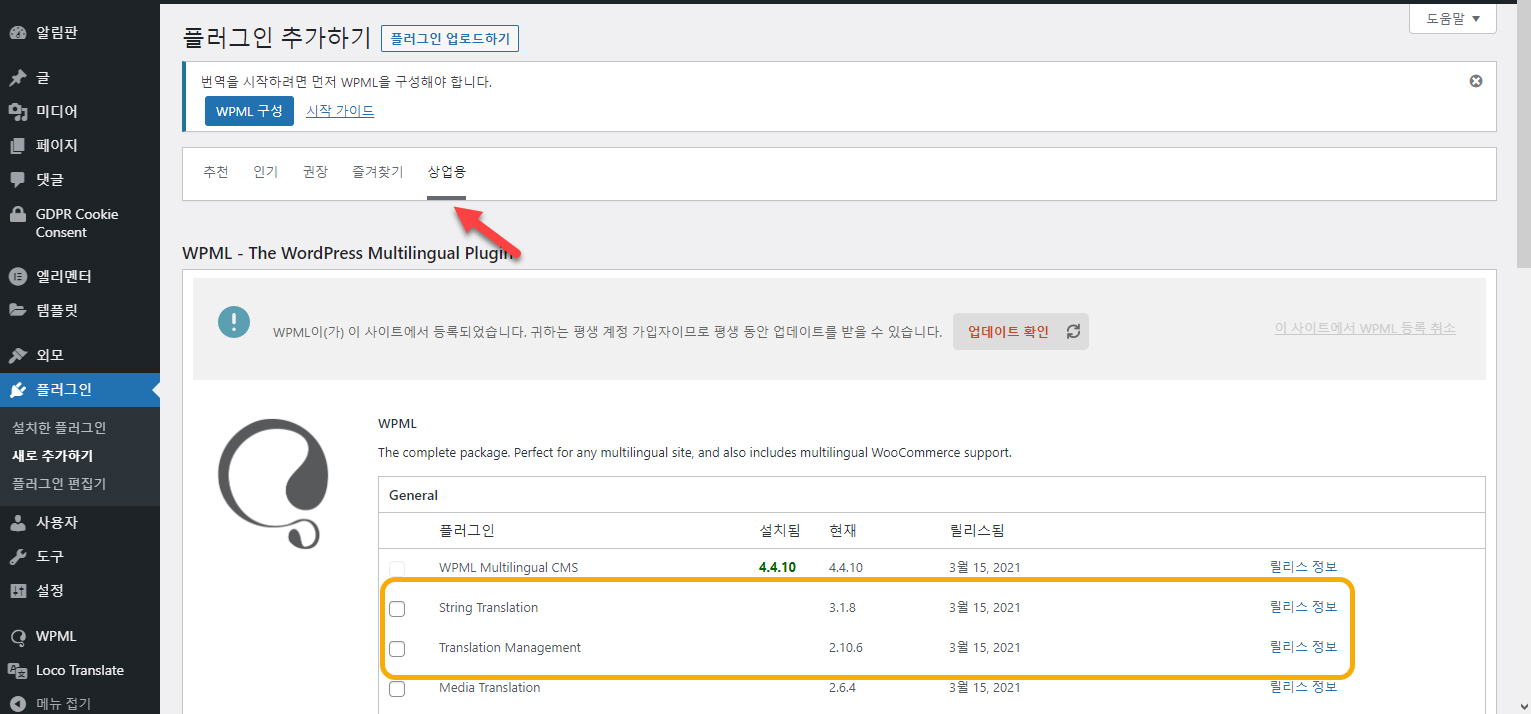Viewport: 1531px width, 714px height.
Task: Click version 2.10.6 cell
Action: point(846,647)
